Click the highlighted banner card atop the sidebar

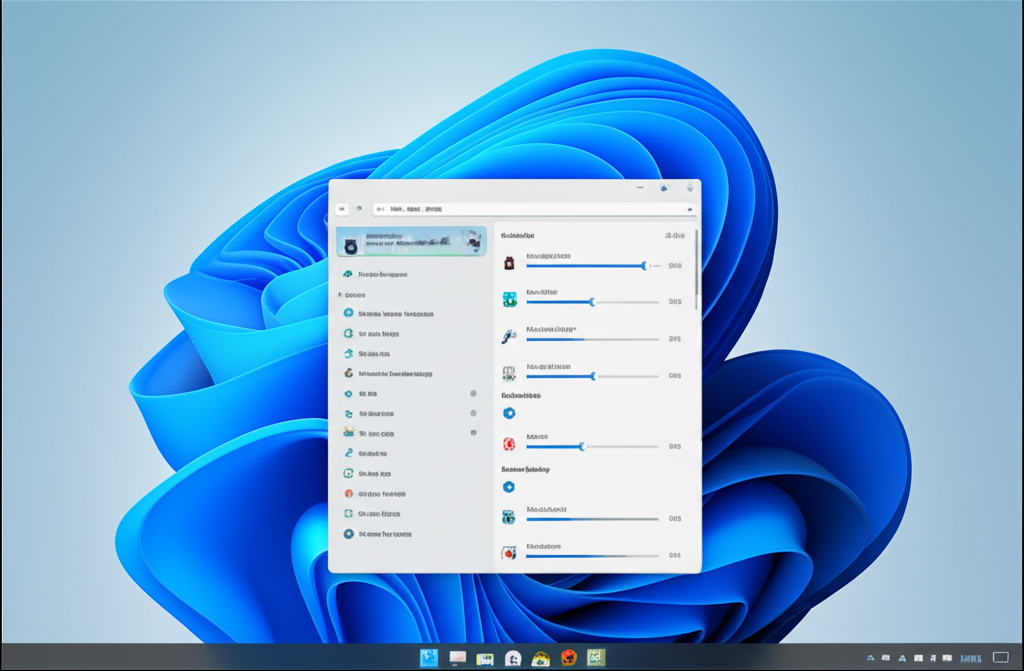[x=411, y=241]
